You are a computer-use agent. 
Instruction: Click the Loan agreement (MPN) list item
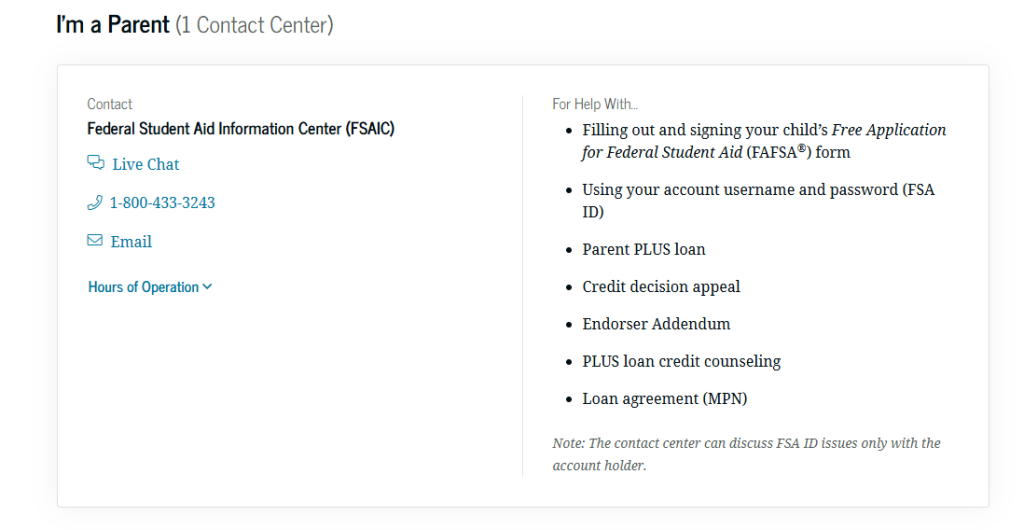coord(665,398)
